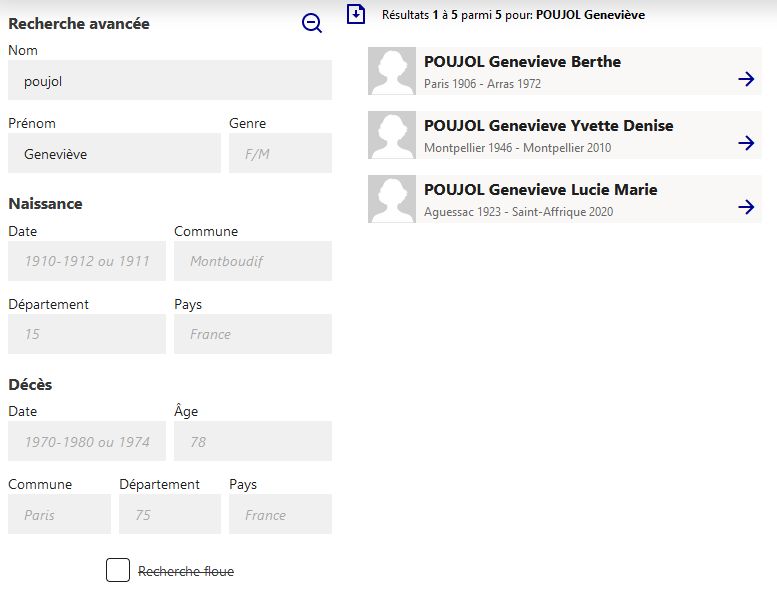Screen dimensions: 777x597
Task: Open POUJOL Genevieve Lucie Marie result title
Action: pos(541,189)
